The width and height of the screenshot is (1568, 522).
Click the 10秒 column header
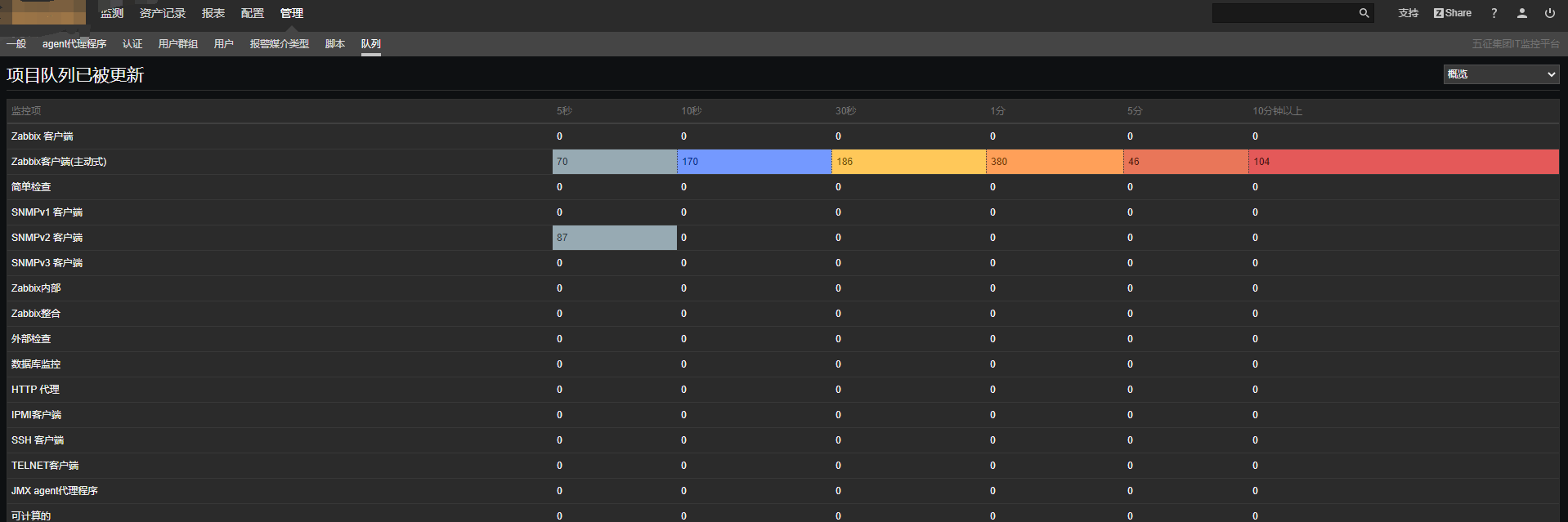coord(692,111)
